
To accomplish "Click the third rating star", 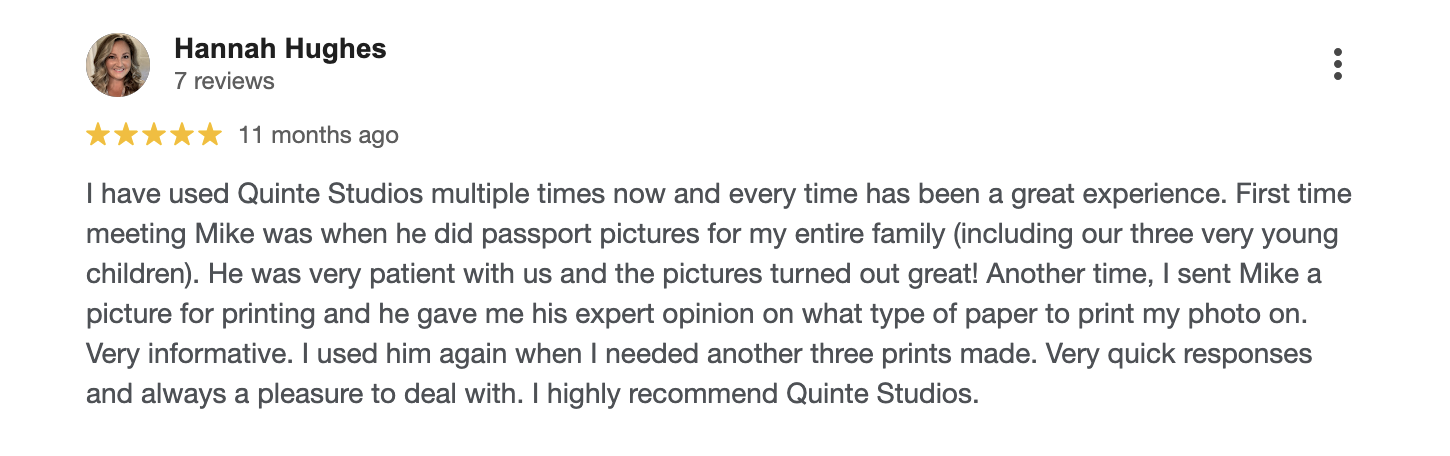I will 154,135.
